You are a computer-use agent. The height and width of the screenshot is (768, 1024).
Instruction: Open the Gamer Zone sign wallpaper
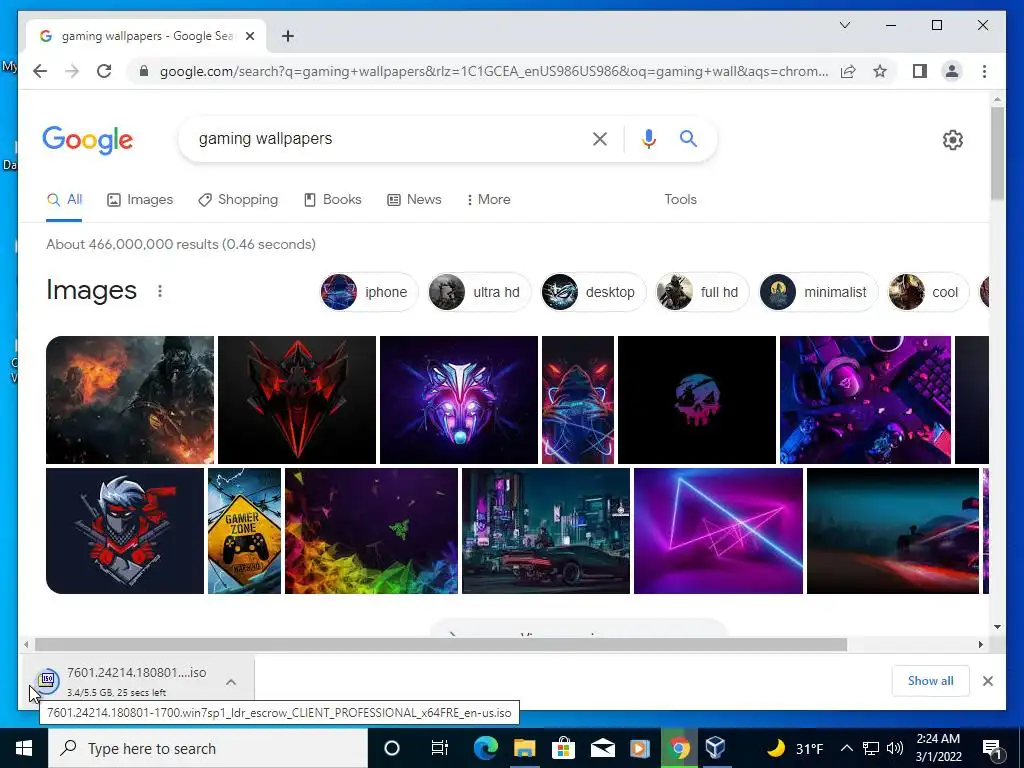(x=244, y=531)
